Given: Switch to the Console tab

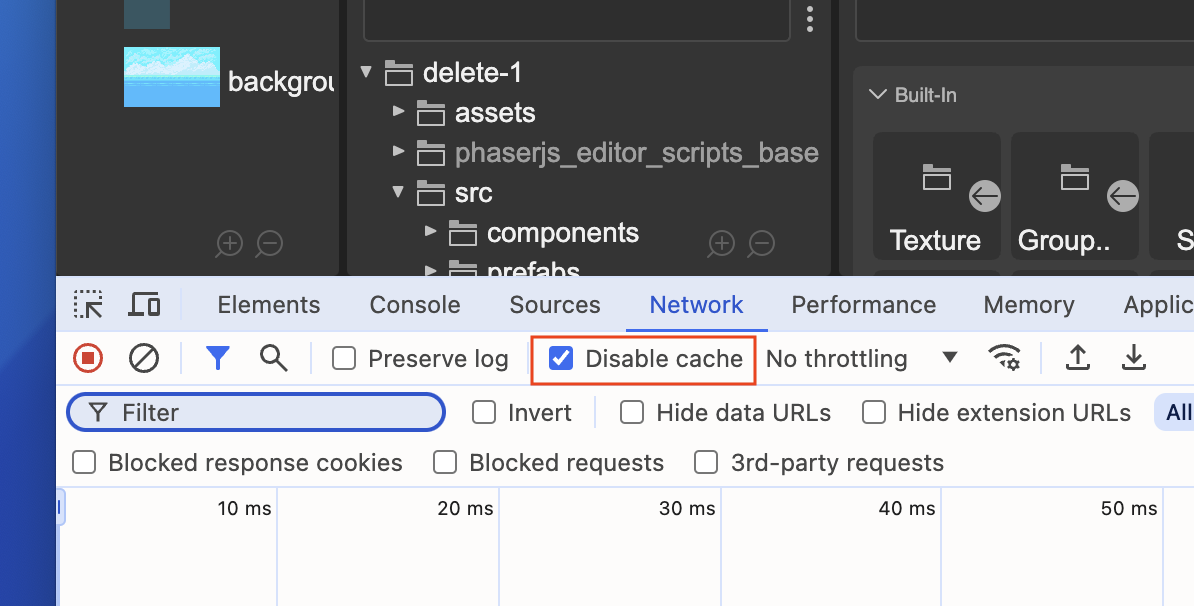Looking at the screenshot, I should (x=414, y=304).
